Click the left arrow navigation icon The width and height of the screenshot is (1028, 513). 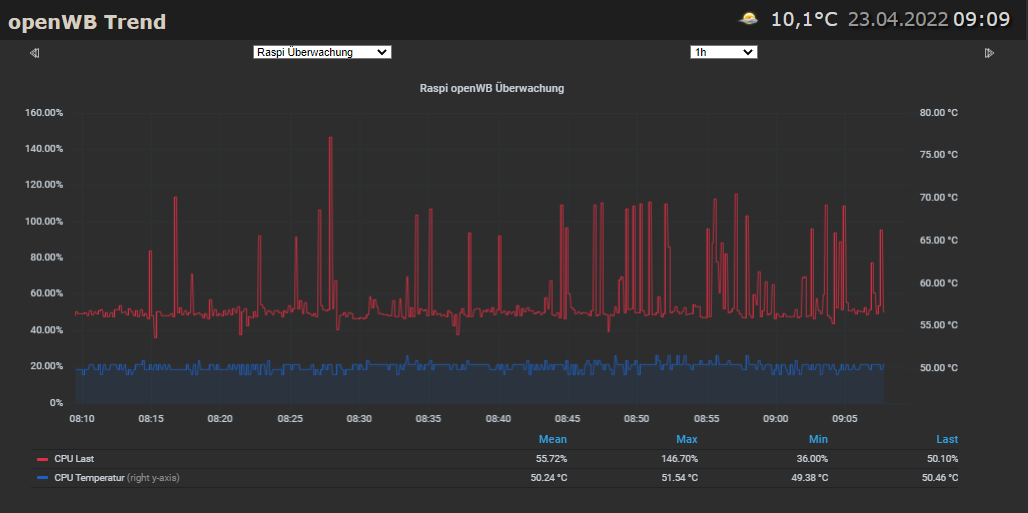(34, 53)
